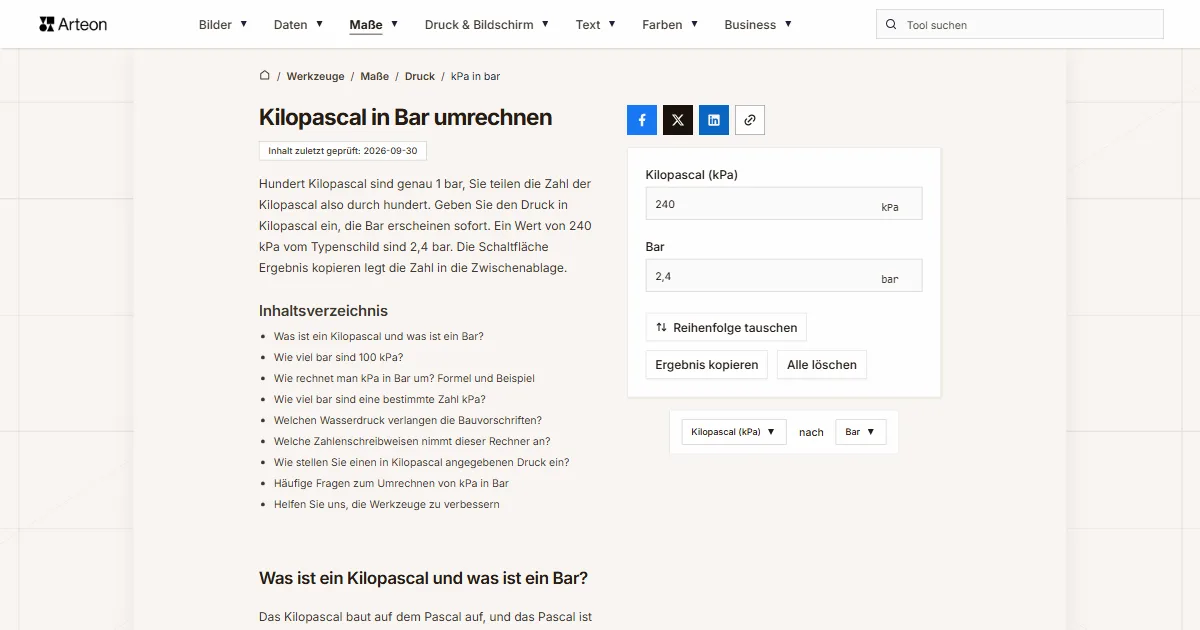Jump to Was ist ein Kilopascal section
Screen dimensions: 1200x630
(x=379, y=336)
